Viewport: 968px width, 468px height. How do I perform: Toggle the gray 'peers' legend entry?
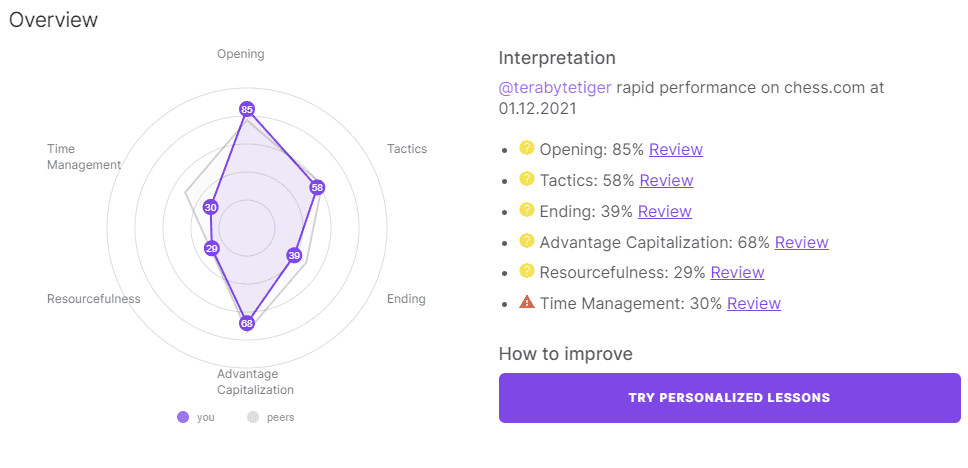[271, 417]
